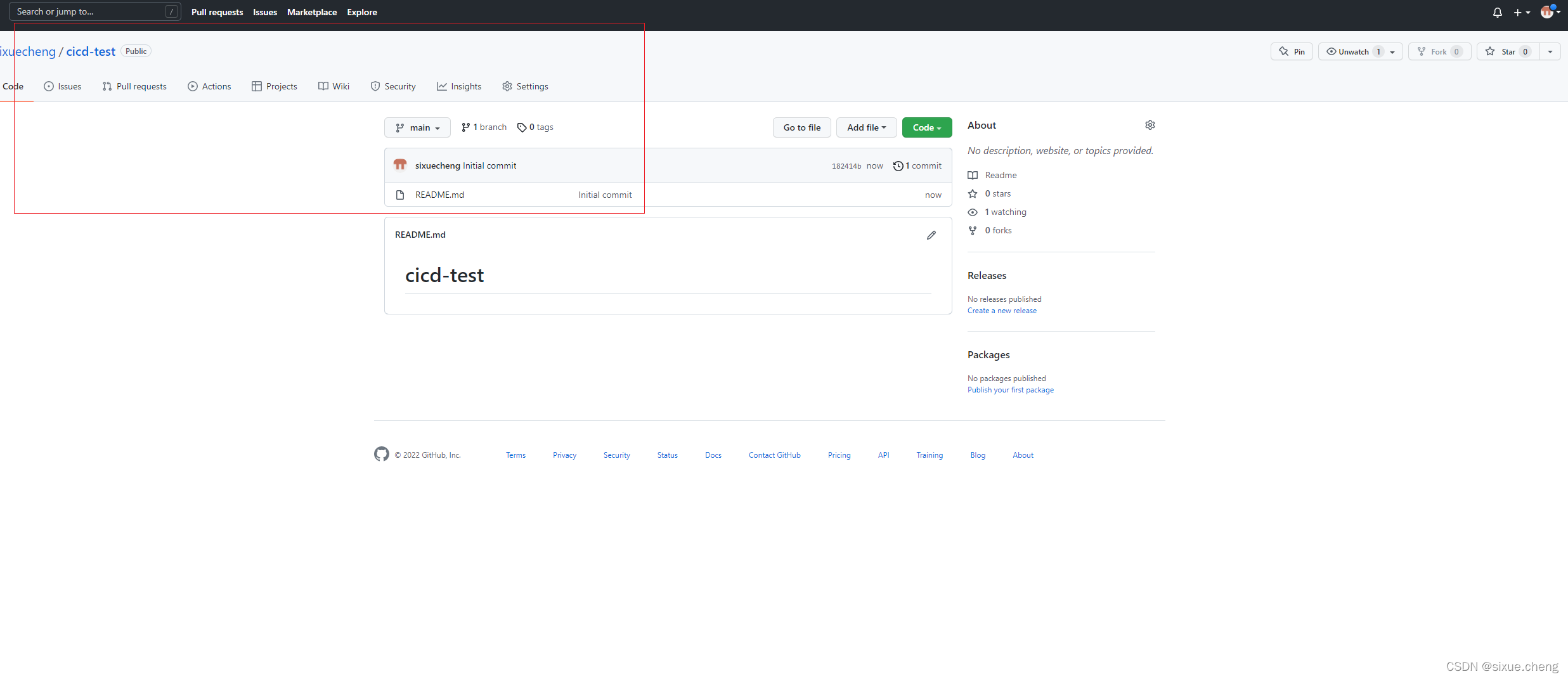The width and height of the screenshot is (1568, 679).
Task: Click the Terms footer link
Action: tap(515, 455)
